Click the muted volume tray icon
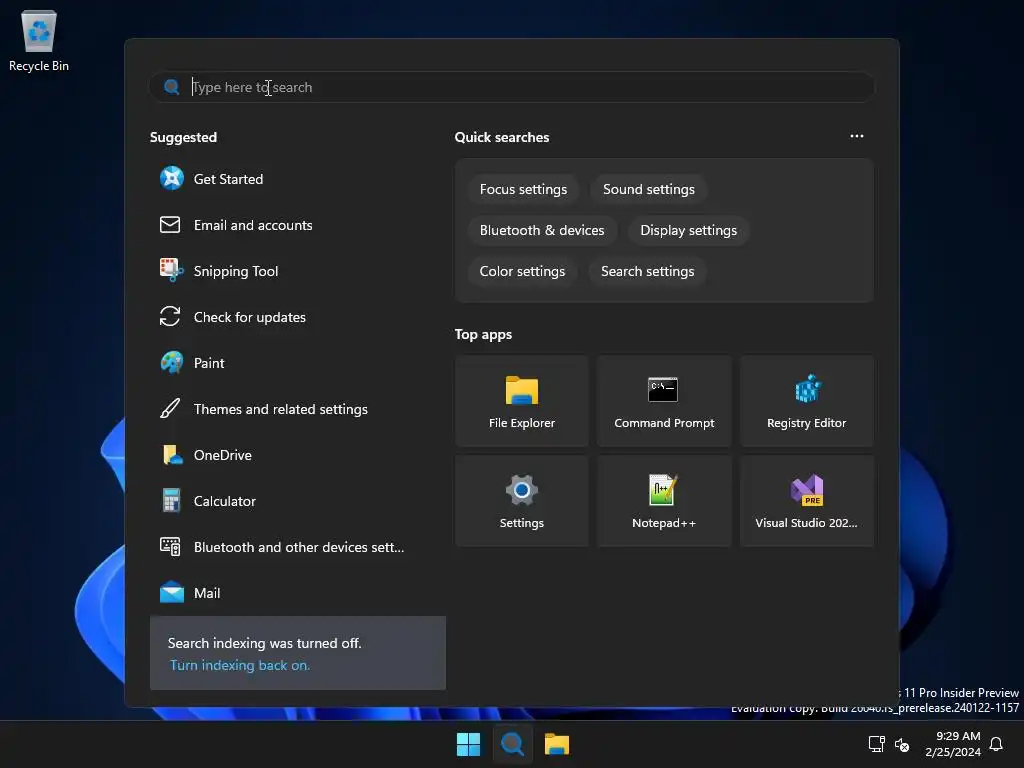This screenshot has width=1024, height=768. pyautogui.click(x=902, y=744)
